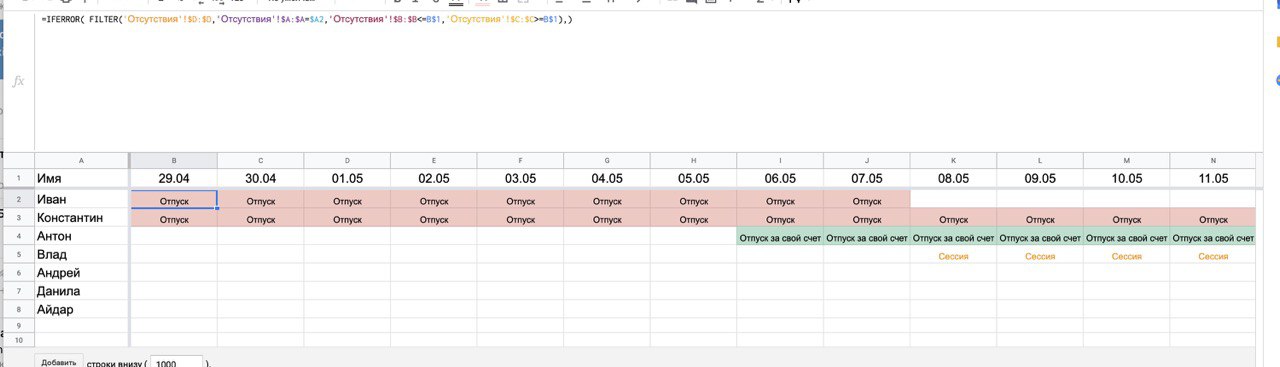Select column M header
1280x367 pixels.
[x=1126, y=161]
